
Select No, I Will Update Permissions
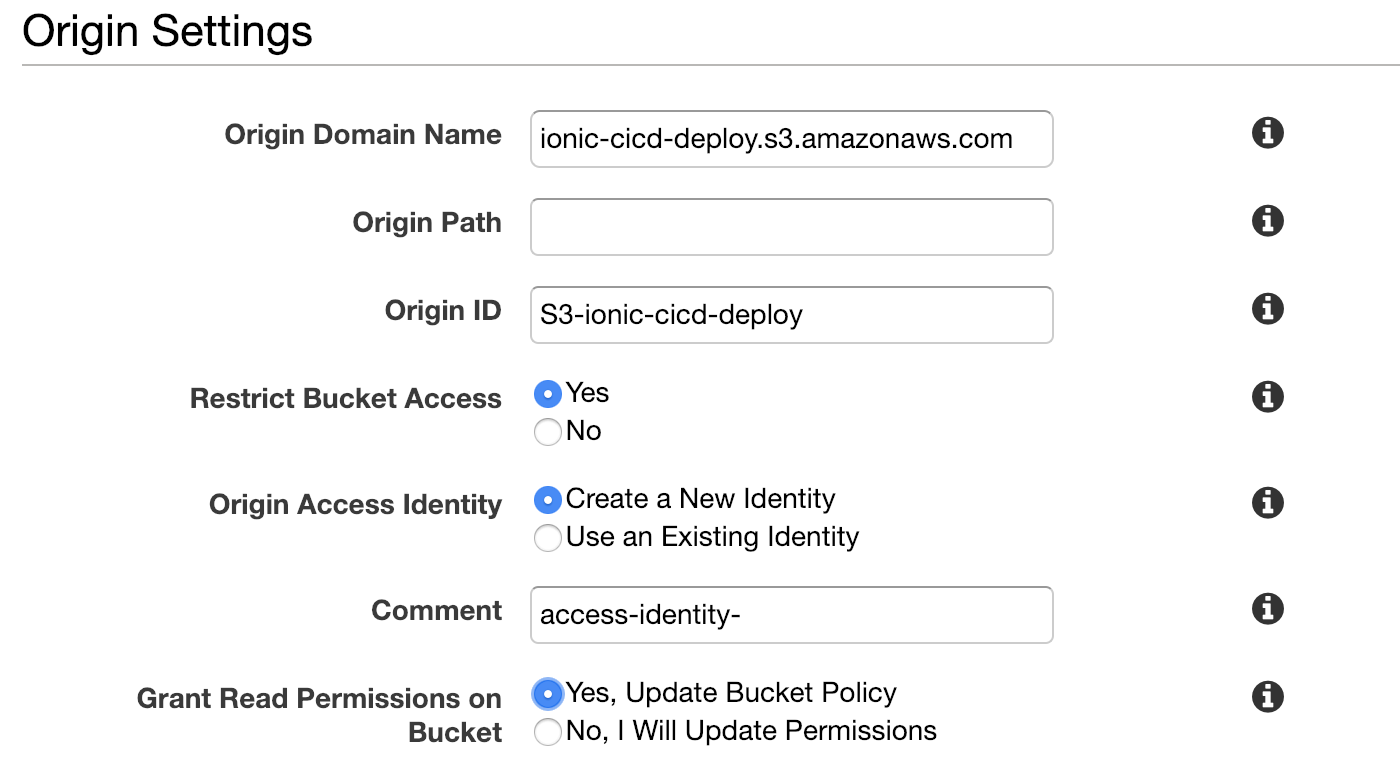[548, 732]
